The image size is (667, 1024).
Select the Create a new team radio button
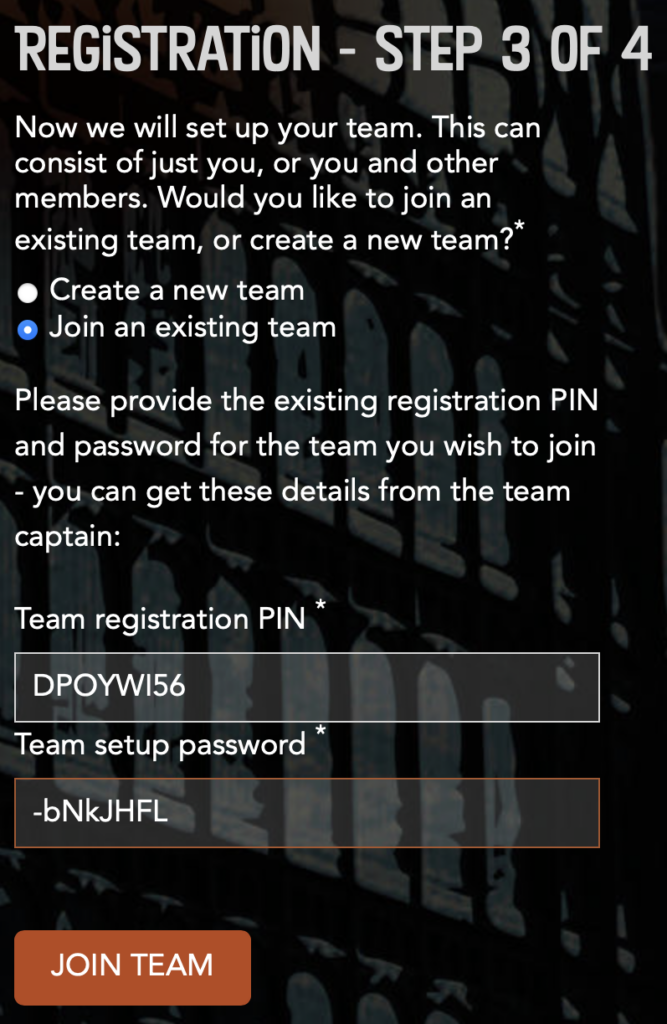[27, 293]
